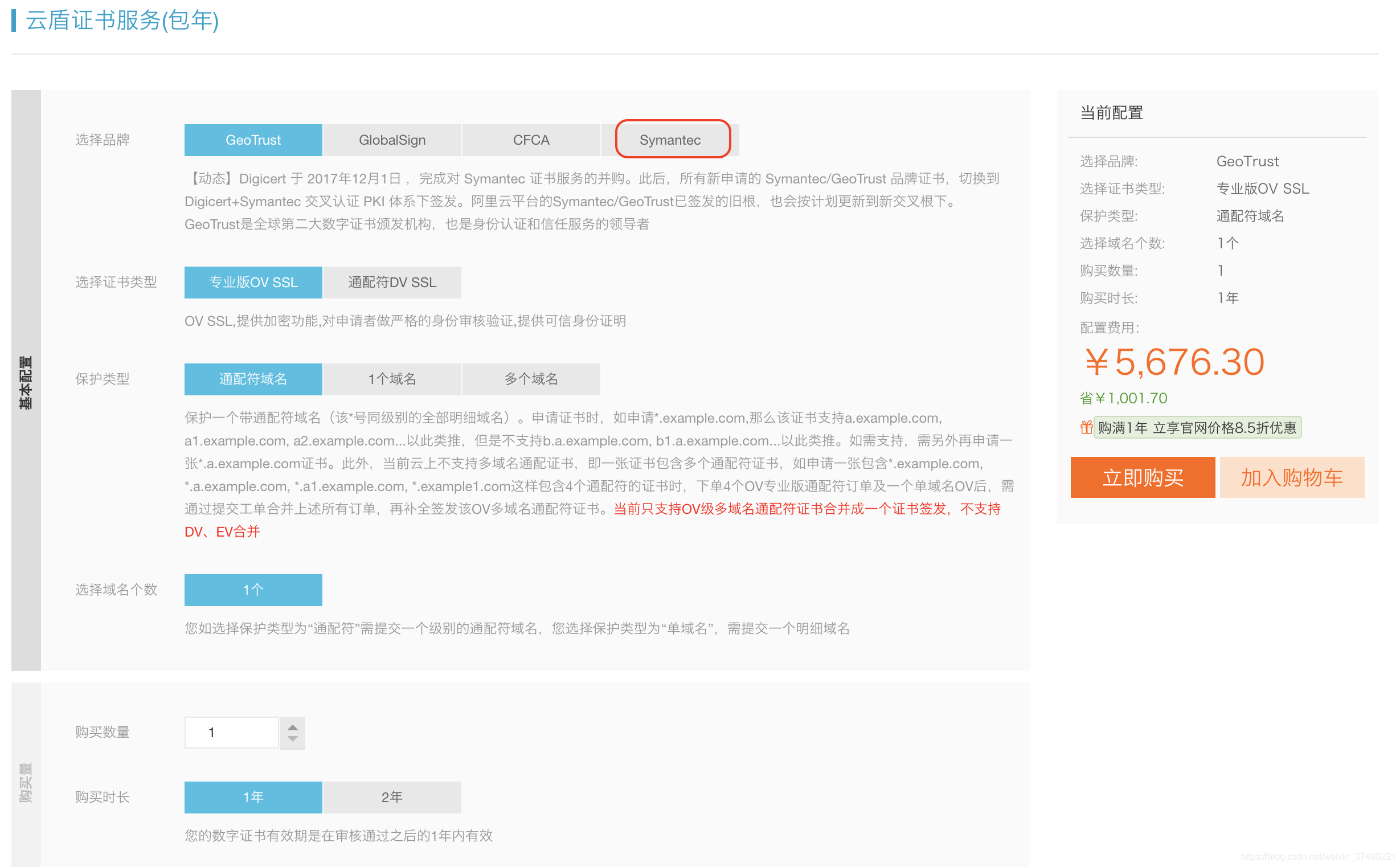Select 1年 purchase duration
Screen dimensions: 1400x867
(x=253, y=797)
